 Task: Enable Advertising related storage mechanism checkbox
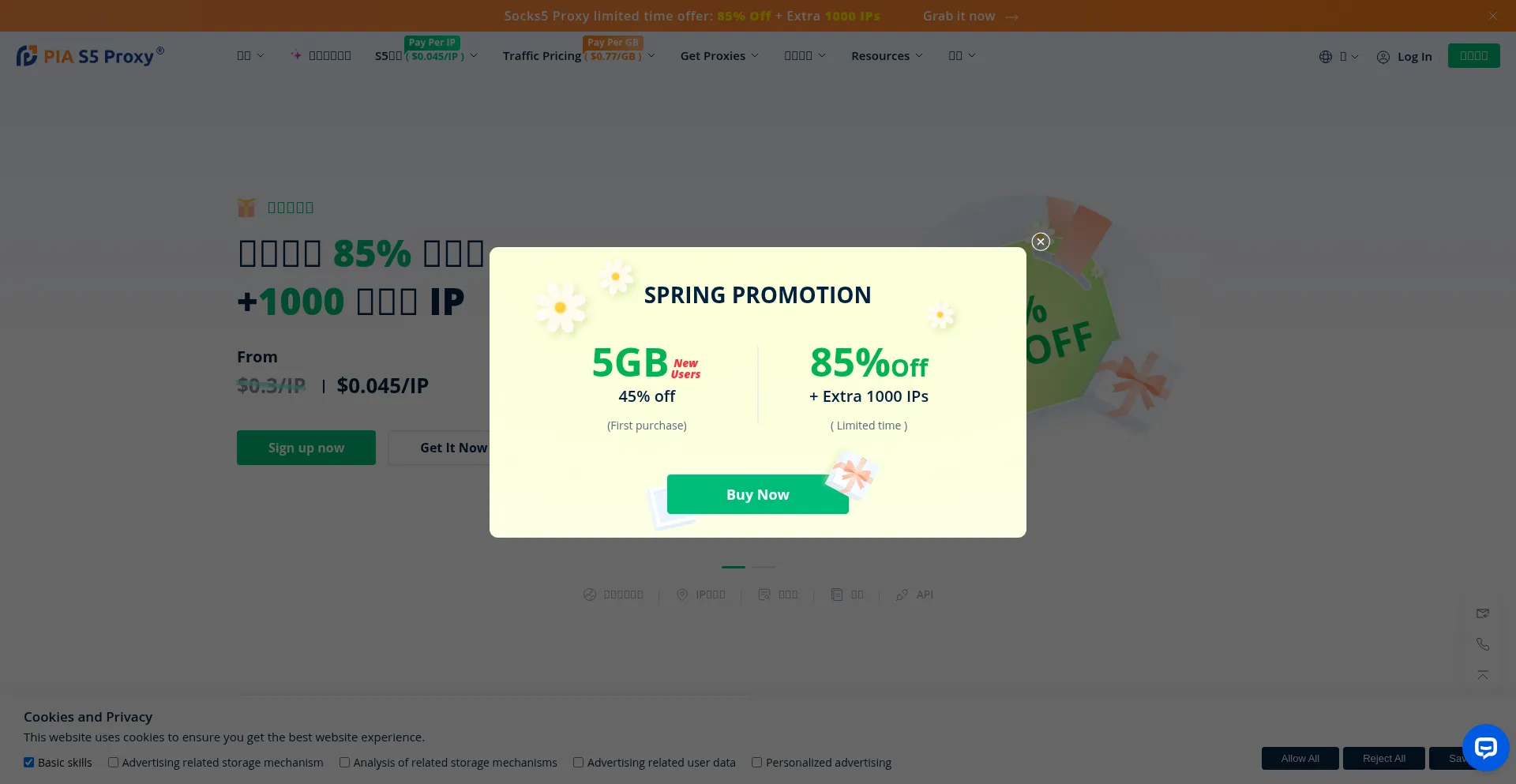(x=114, y=763)
